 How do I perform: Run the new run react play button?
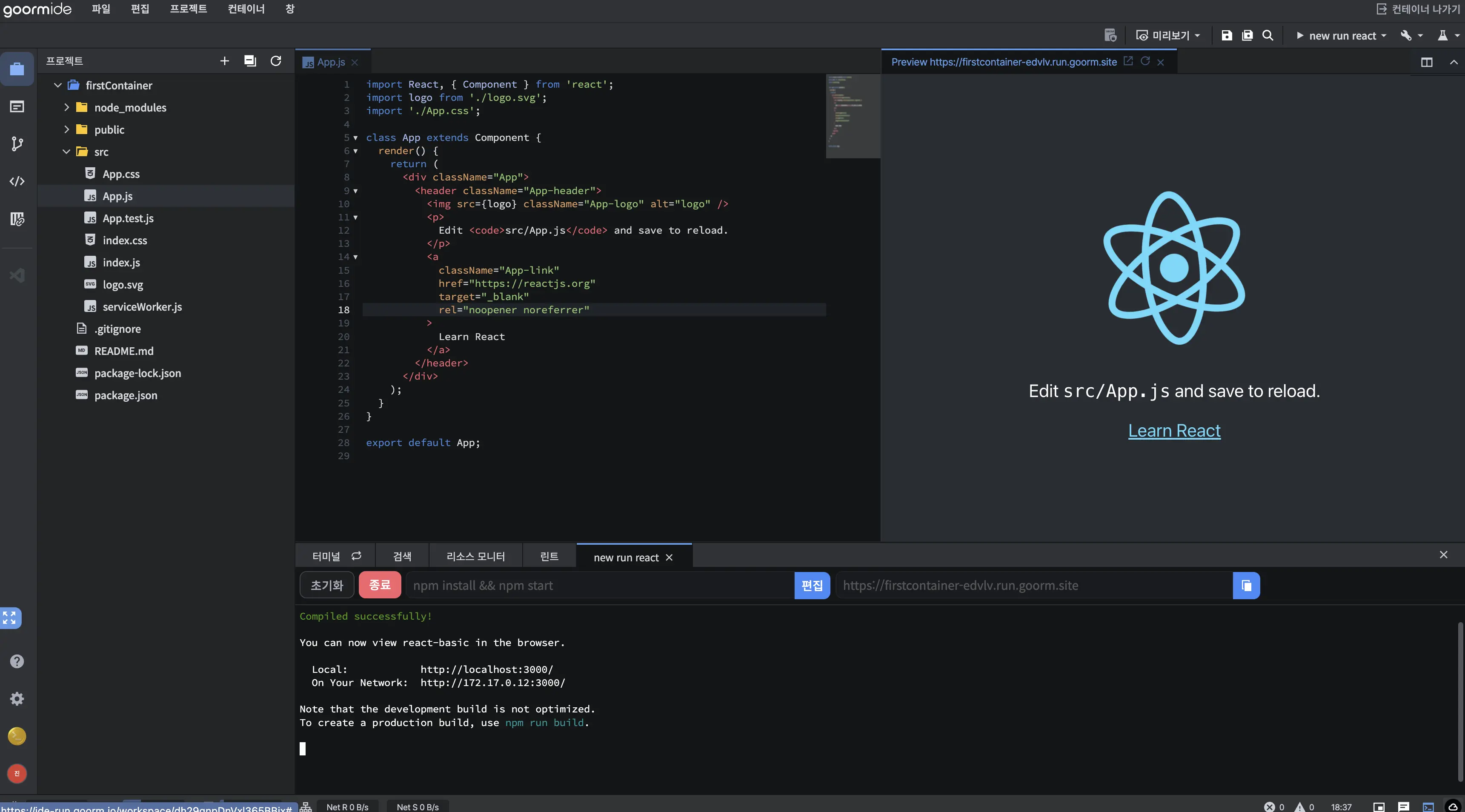point(1300,35)
